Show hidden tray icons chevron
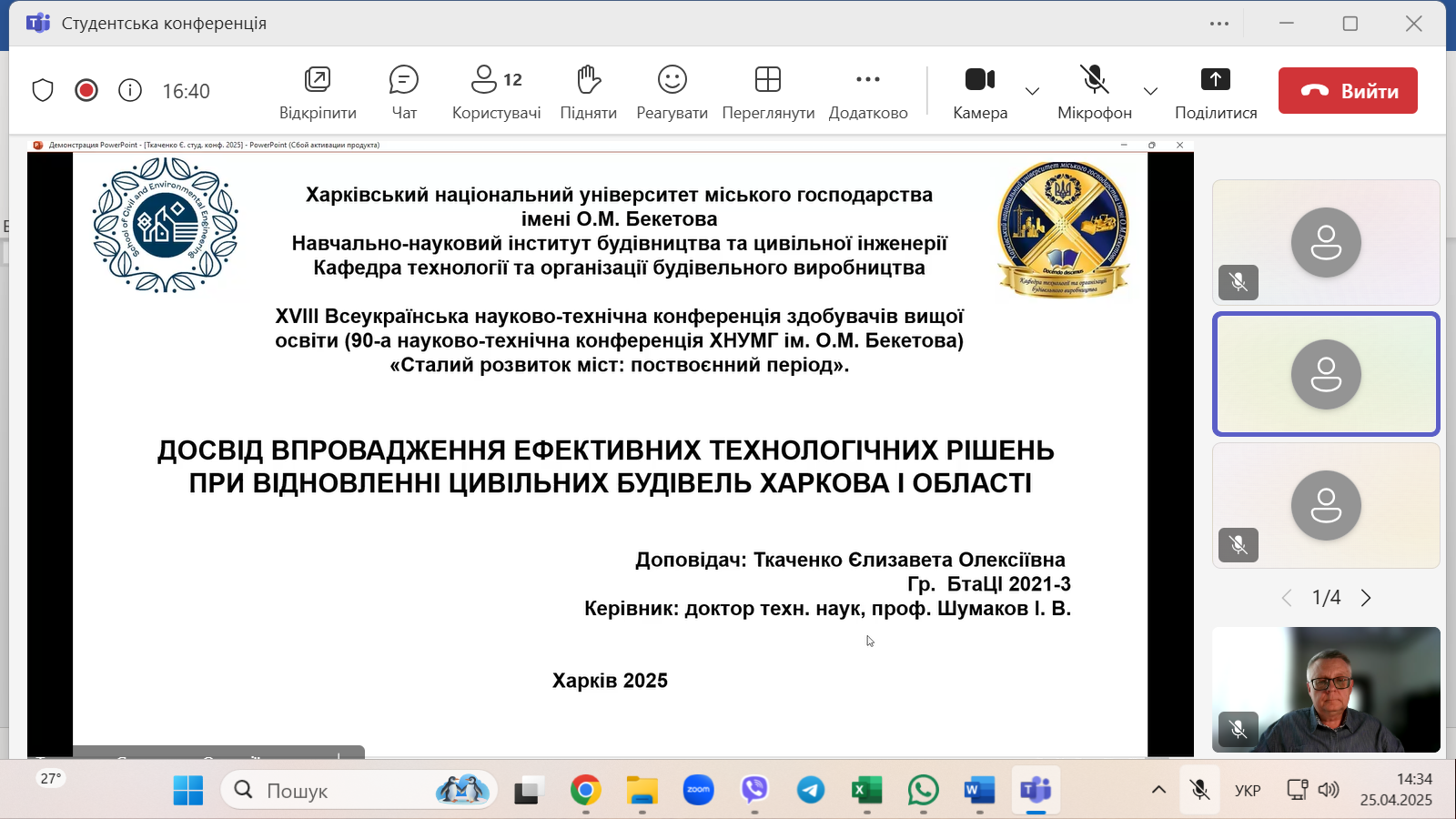This screenshot has height=819, width=1456. (1158, 790)
